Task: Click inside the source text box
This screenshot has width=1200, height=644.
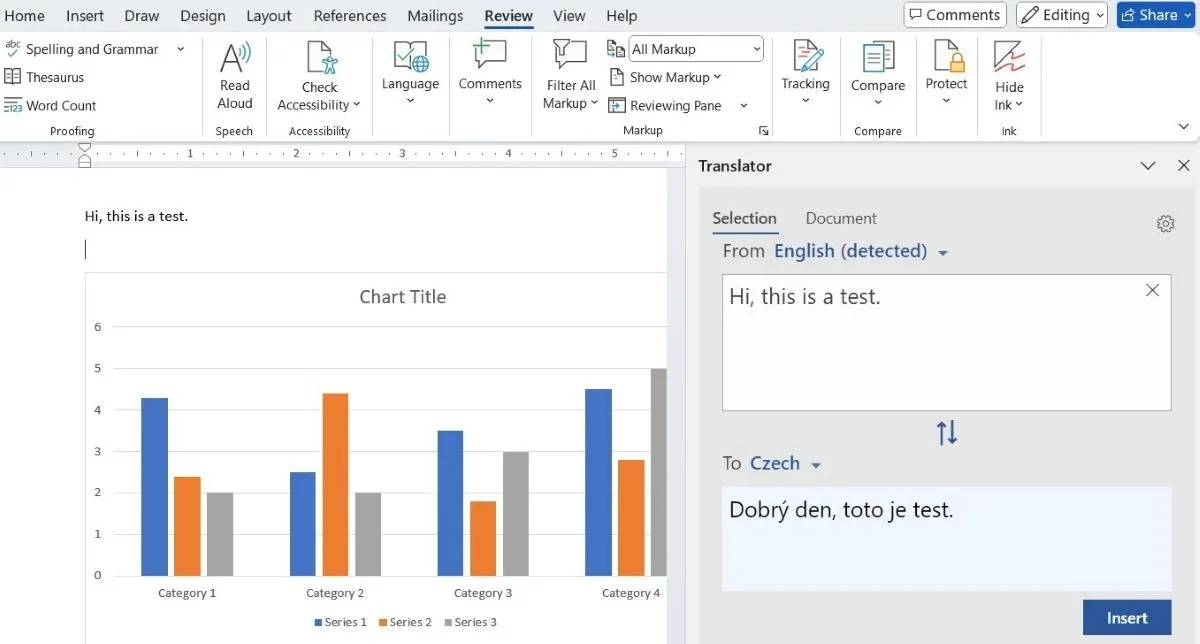Action: tap(930, 350)
